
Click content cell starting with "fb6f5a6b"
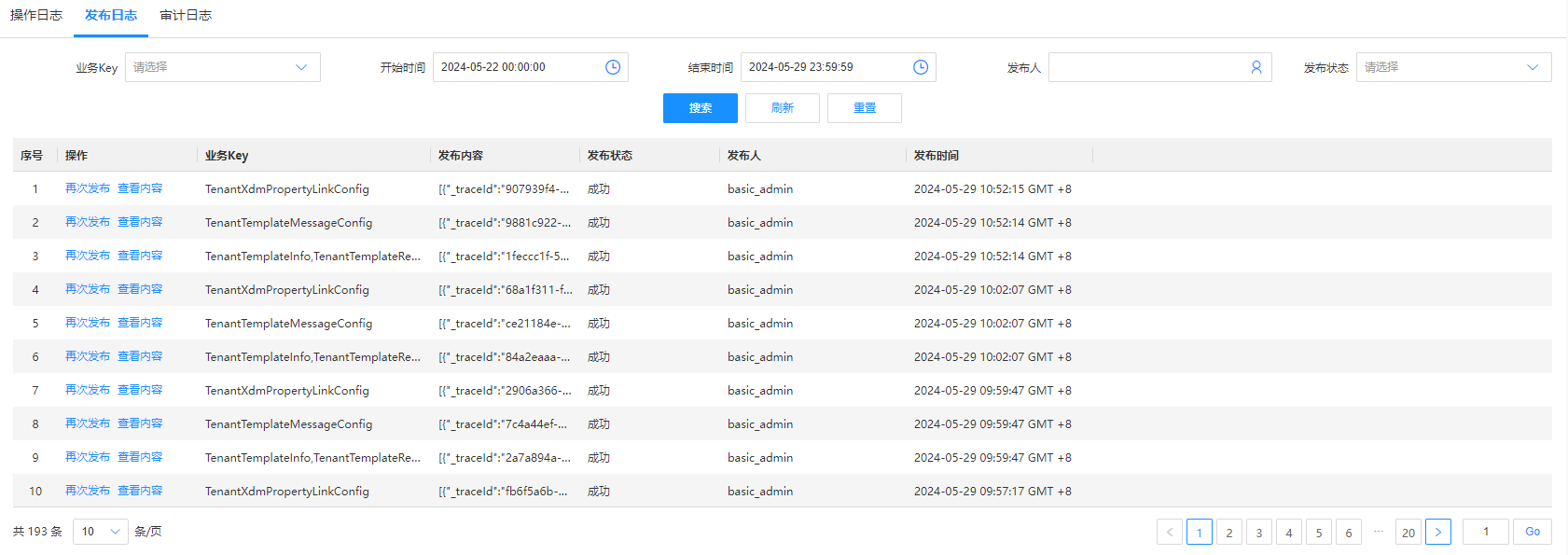503,492
